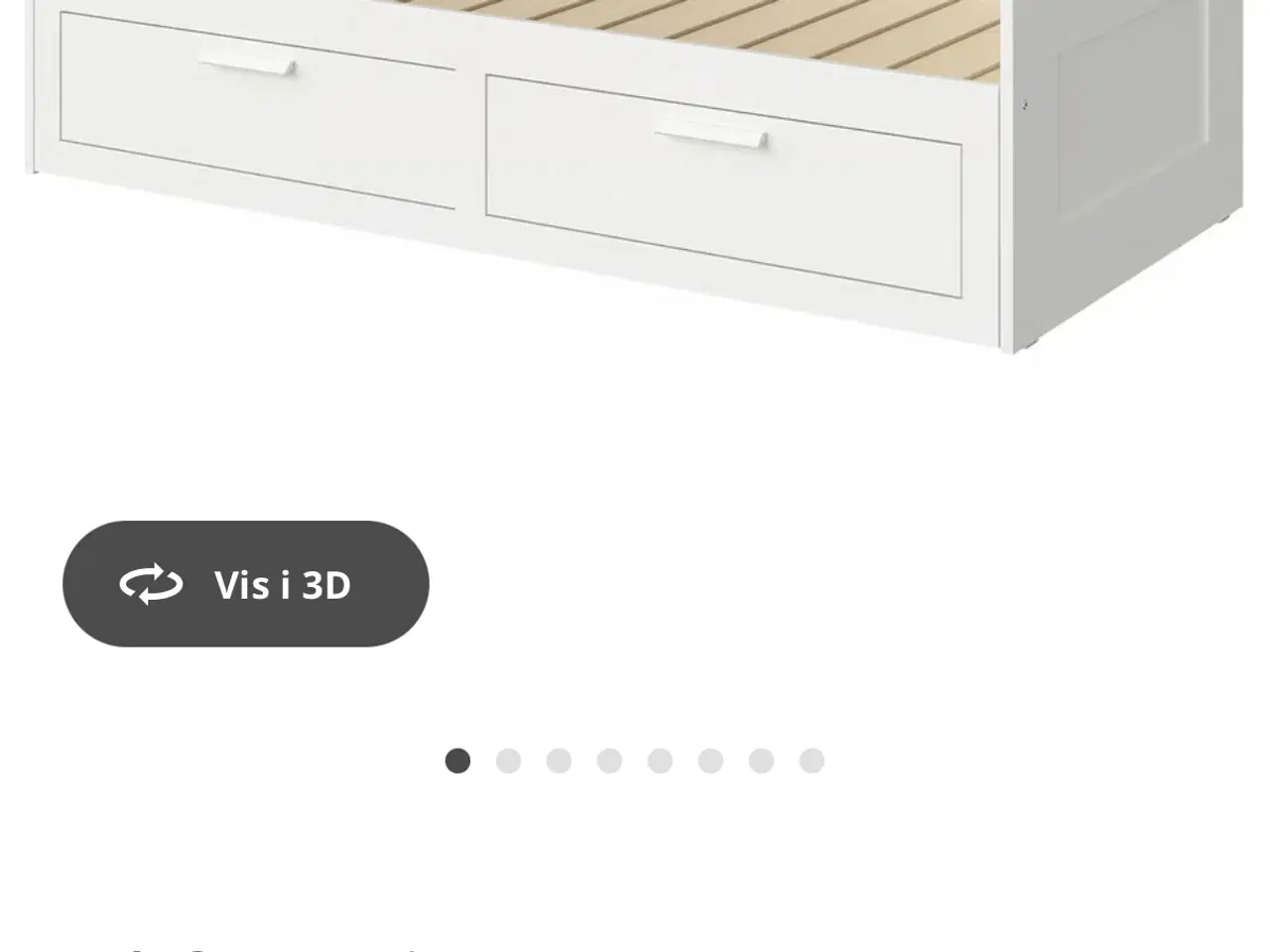
Task: Show the fourth image via carousel dot
Action: click(609, 761)
